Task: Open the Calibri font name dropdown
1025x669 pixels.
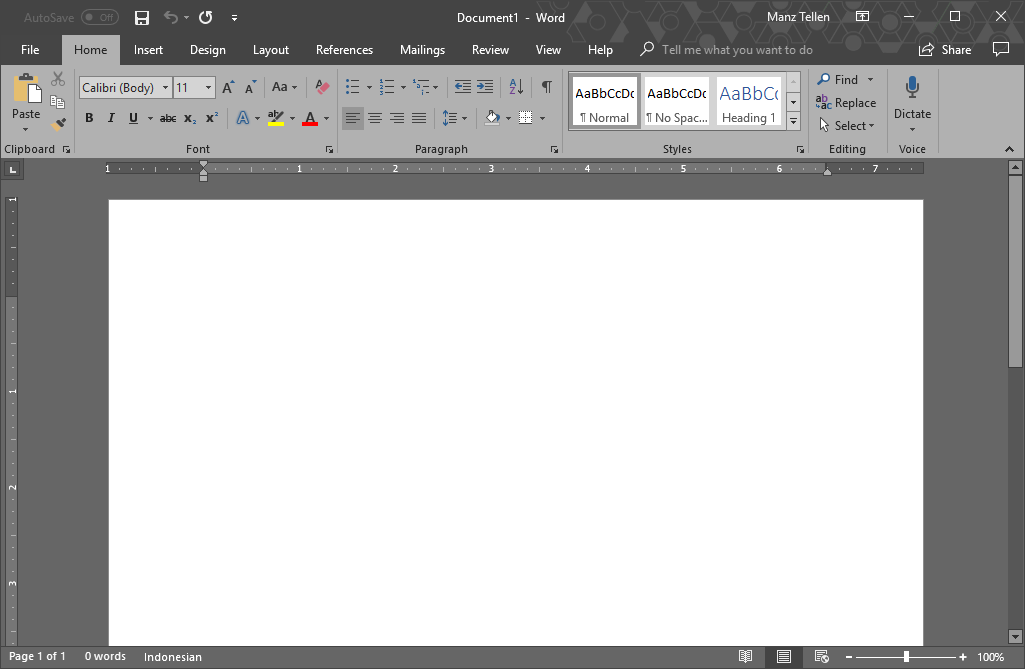Action: [x=166, y=88]
